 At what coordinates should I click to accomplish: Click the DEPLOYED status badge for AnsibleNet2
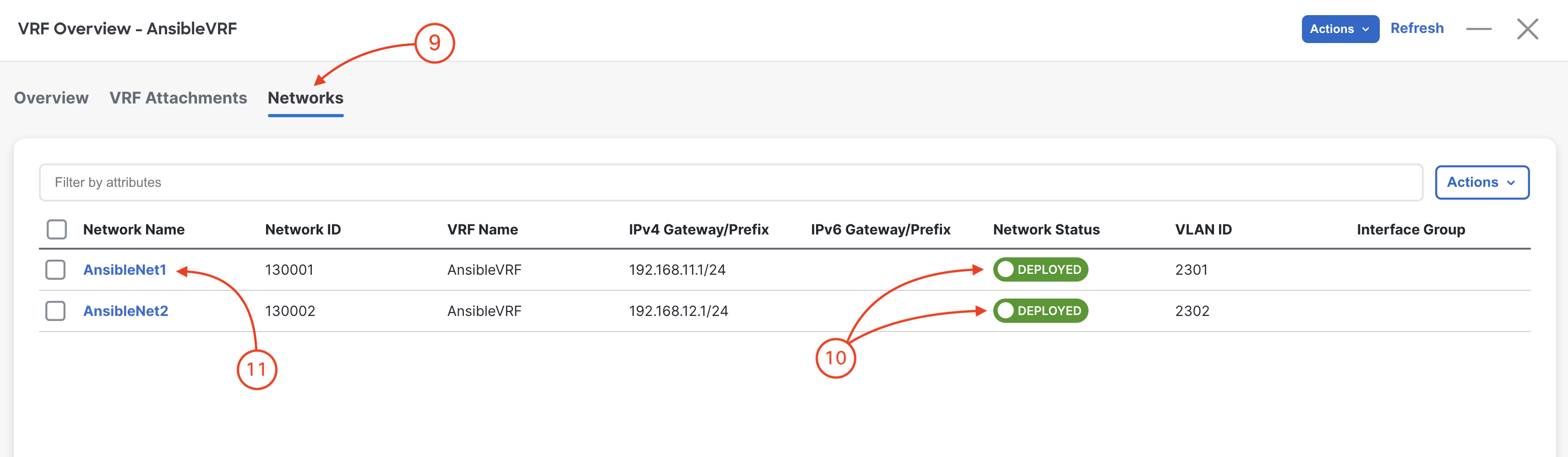[1040, 311]
